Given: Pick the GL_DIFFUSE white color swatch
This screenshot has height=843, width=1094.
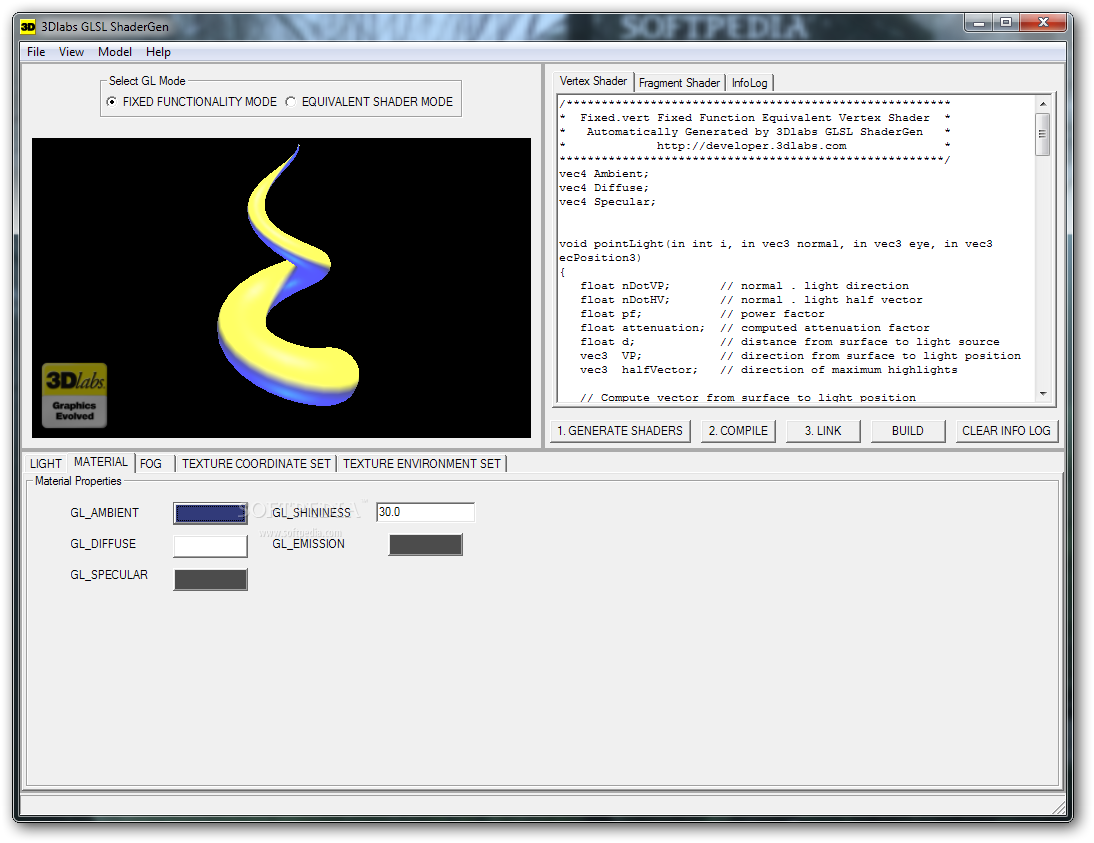Looking at the screenshot, I should 210,546.
